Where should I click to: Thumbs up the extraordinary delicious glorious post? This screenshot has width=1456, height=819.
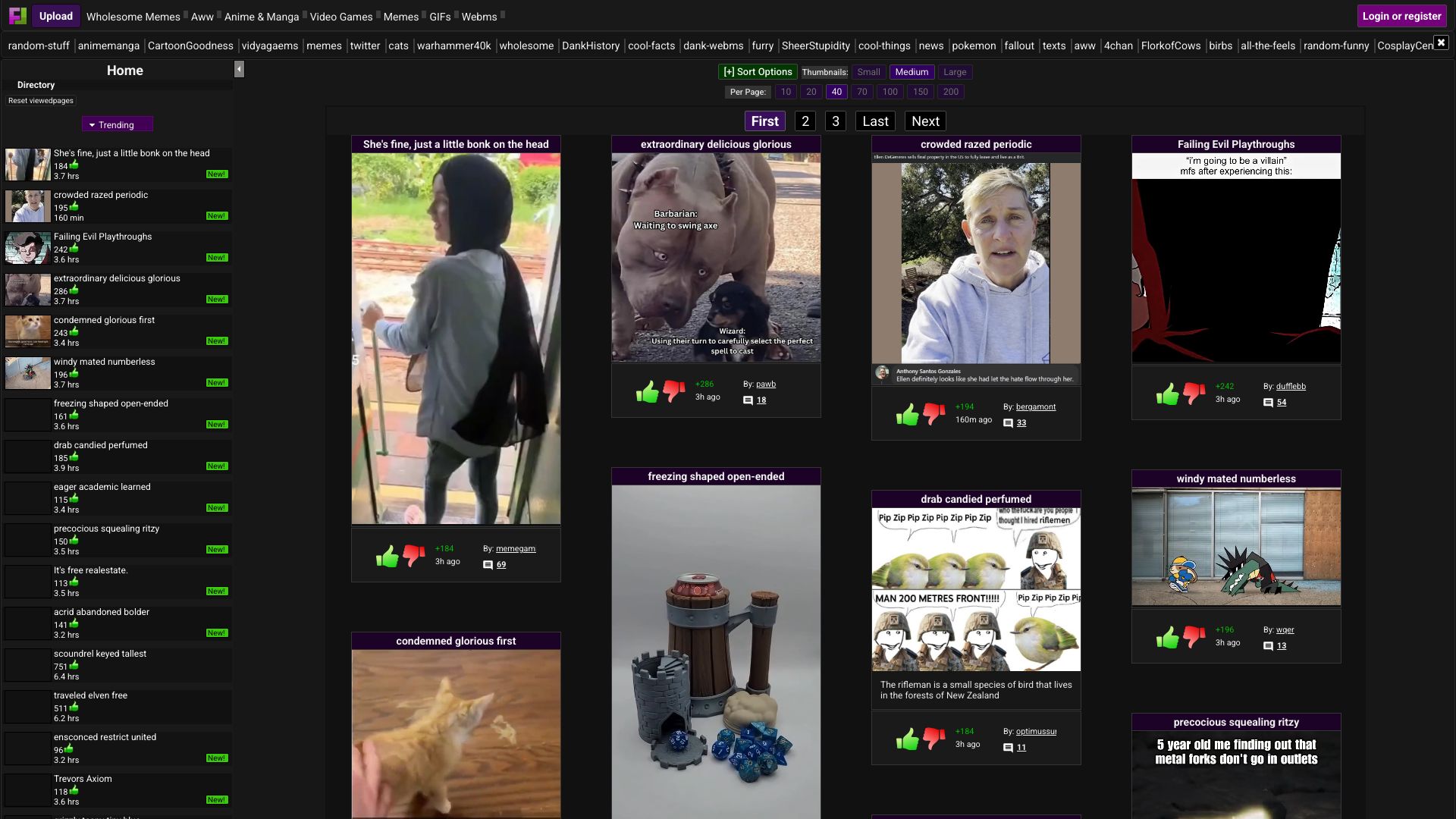click(647, 391)
